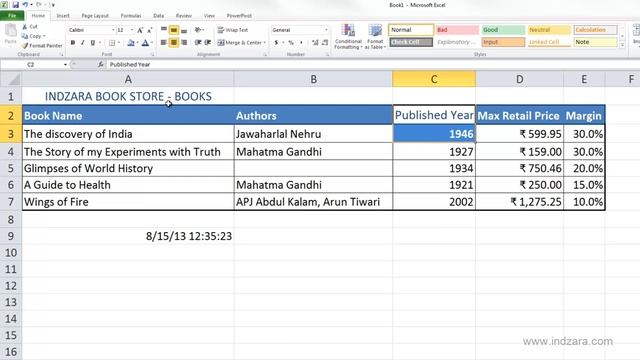Open the Copy dropdown arrow
The height and width of the screenshot is (360, 640).
[x=44, y=36]
